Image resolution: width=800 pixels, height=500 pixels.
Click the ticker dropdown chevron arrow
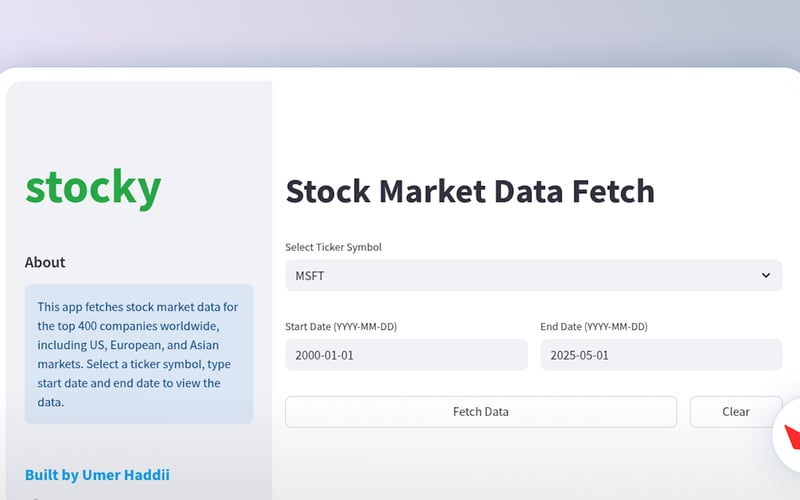pos(766,275)
